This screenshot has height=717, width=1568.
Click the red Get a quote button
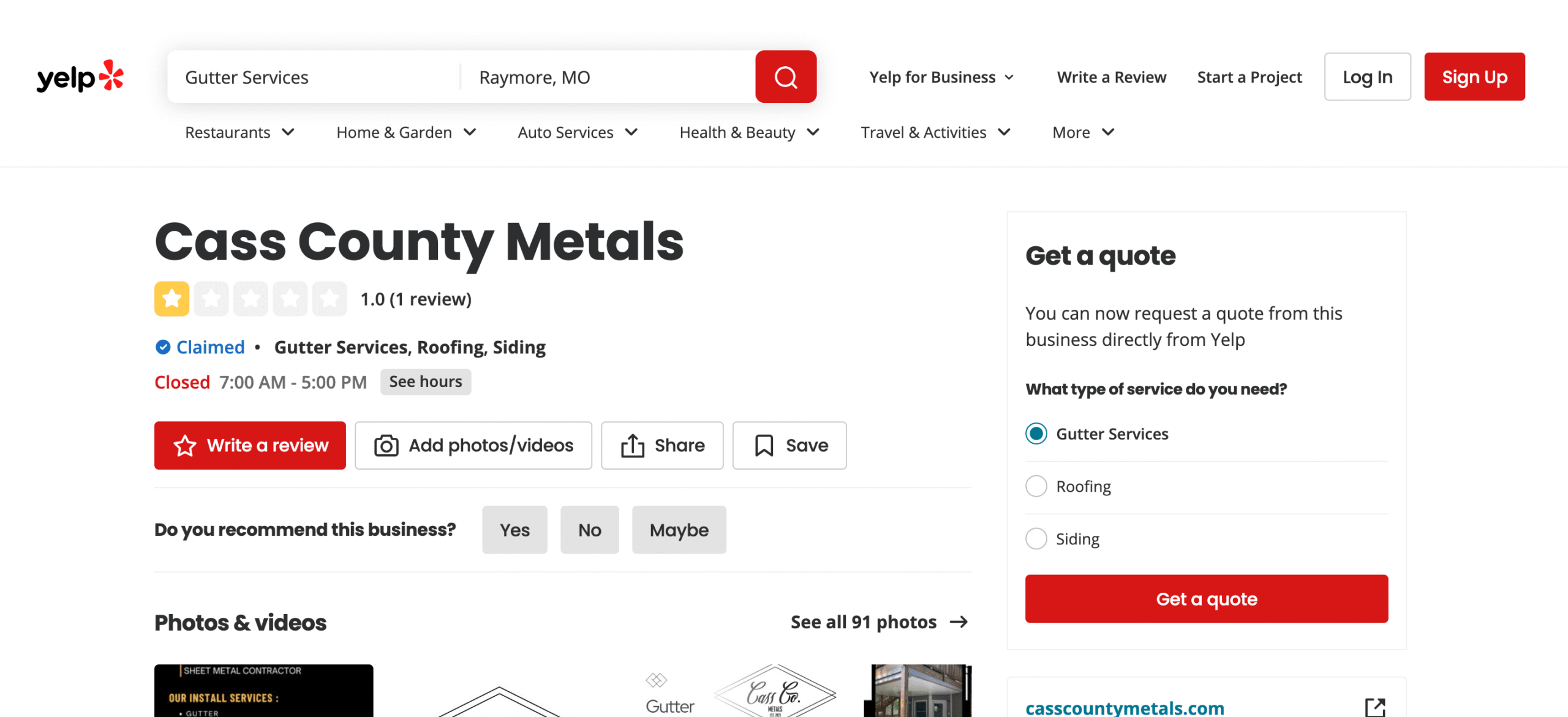1206,599
